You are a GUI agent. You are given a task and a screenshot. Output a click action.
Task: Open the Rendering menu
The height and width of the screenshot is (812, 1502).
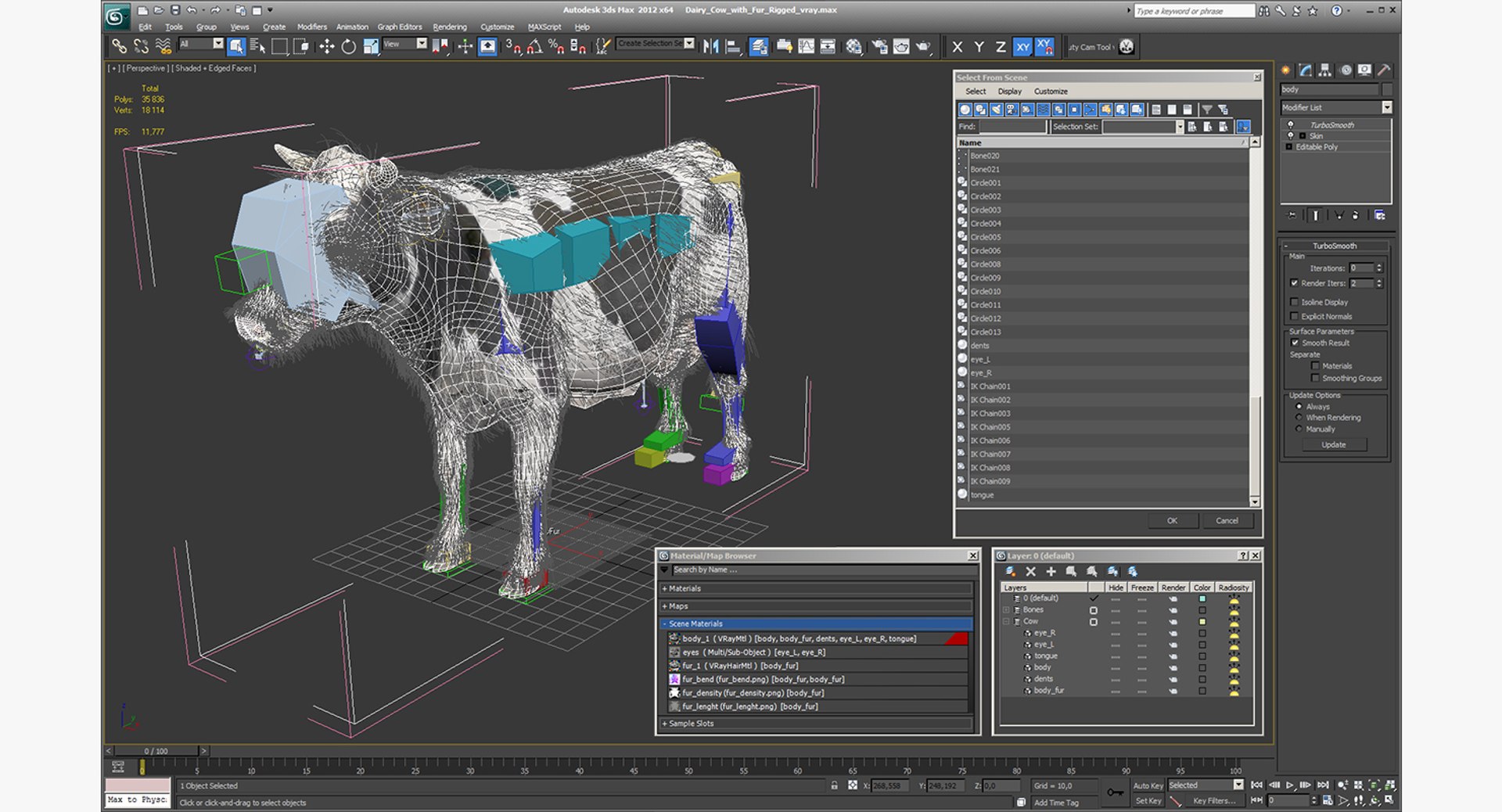[449, 27]
